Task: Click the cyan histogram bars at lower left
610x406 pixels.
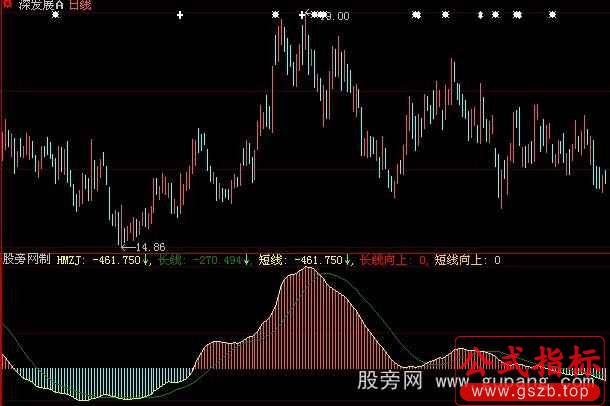Action: pos(40,380)
